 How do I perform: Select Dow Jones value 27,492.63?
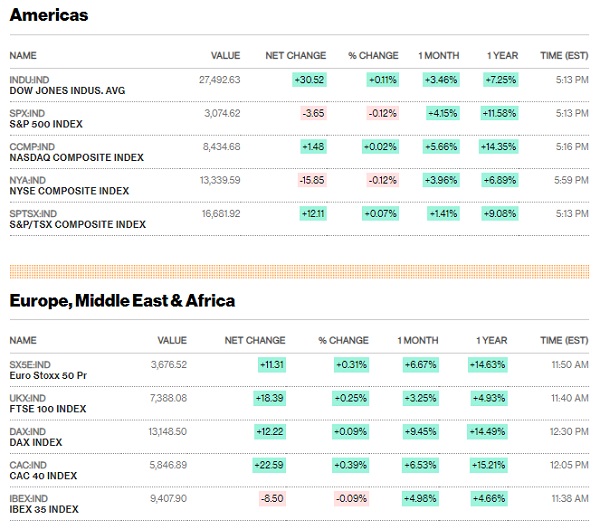pyautogui.click(x=220, y=80)
